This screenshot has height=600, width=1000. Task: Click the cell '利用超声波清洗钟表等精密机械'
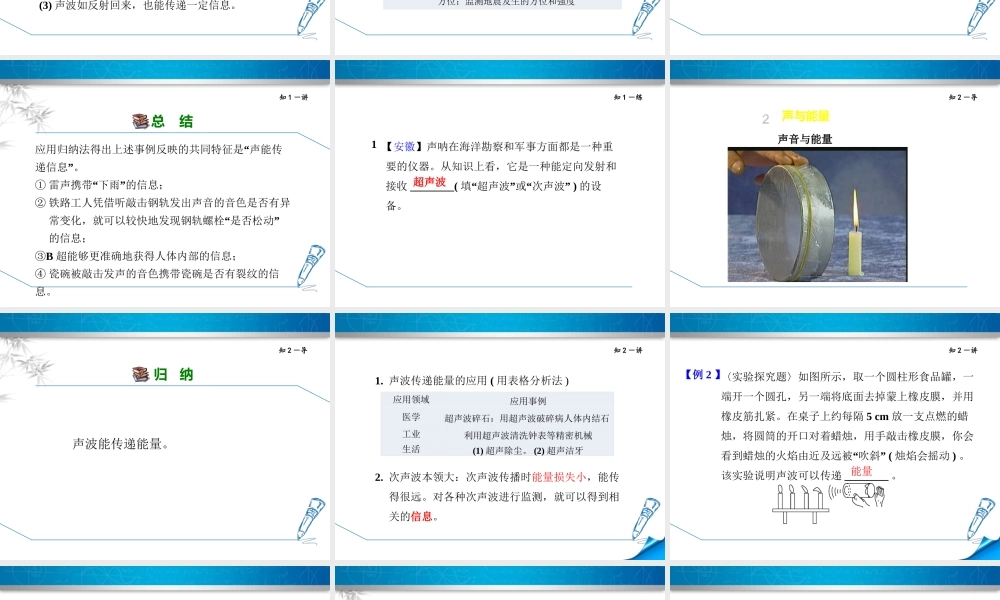click(528, 435)
